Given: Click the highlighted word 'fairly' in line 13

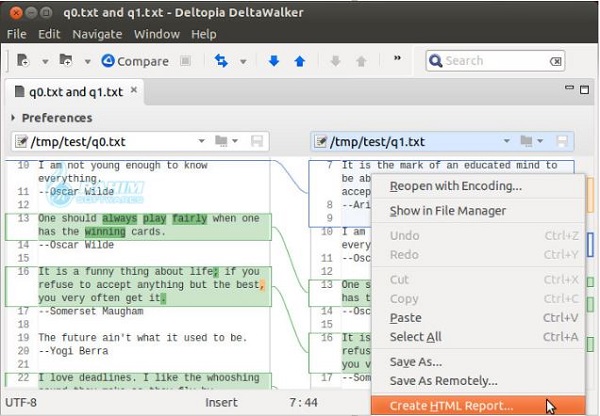Looking at the screenshot, I should coord(189,219).
